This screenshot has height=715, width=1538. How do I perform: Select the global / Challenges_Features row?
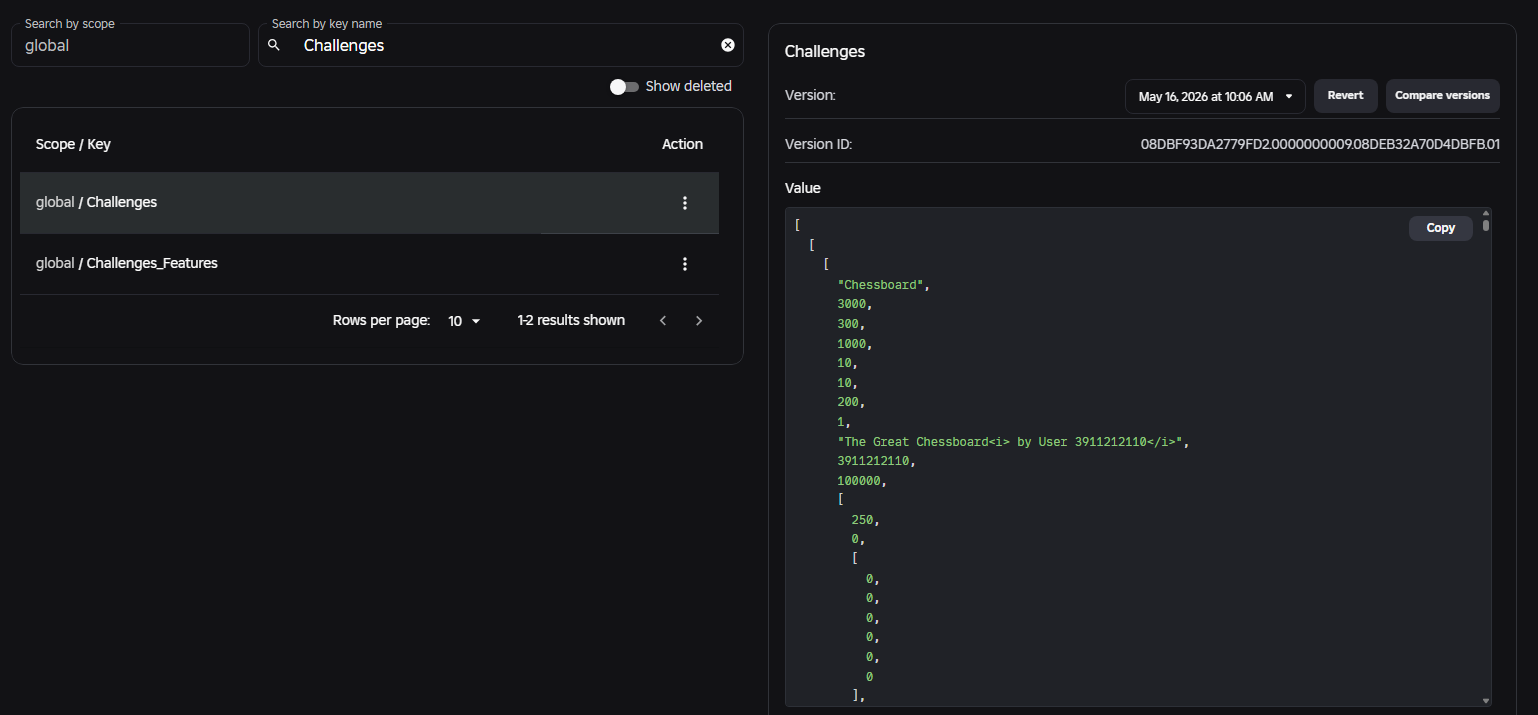coord(369,264)
